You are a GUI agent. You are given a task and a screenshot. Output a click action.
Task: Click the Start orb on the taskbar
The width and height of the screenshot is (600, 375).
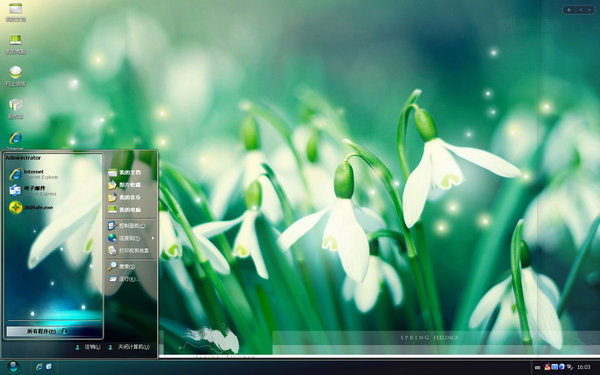pos(13,366)
